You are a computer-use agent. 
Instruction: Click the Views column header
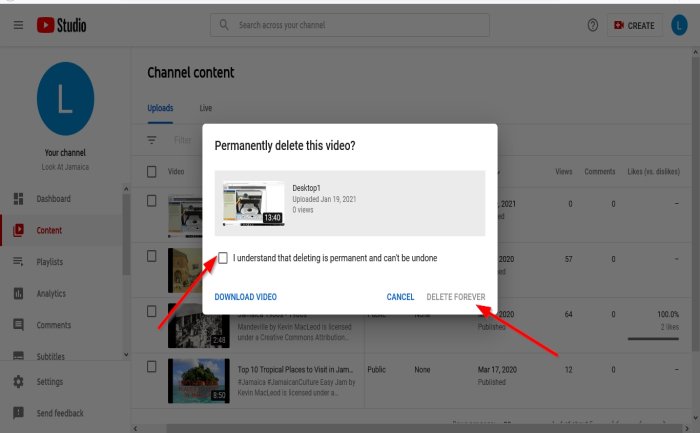(563, 171)
